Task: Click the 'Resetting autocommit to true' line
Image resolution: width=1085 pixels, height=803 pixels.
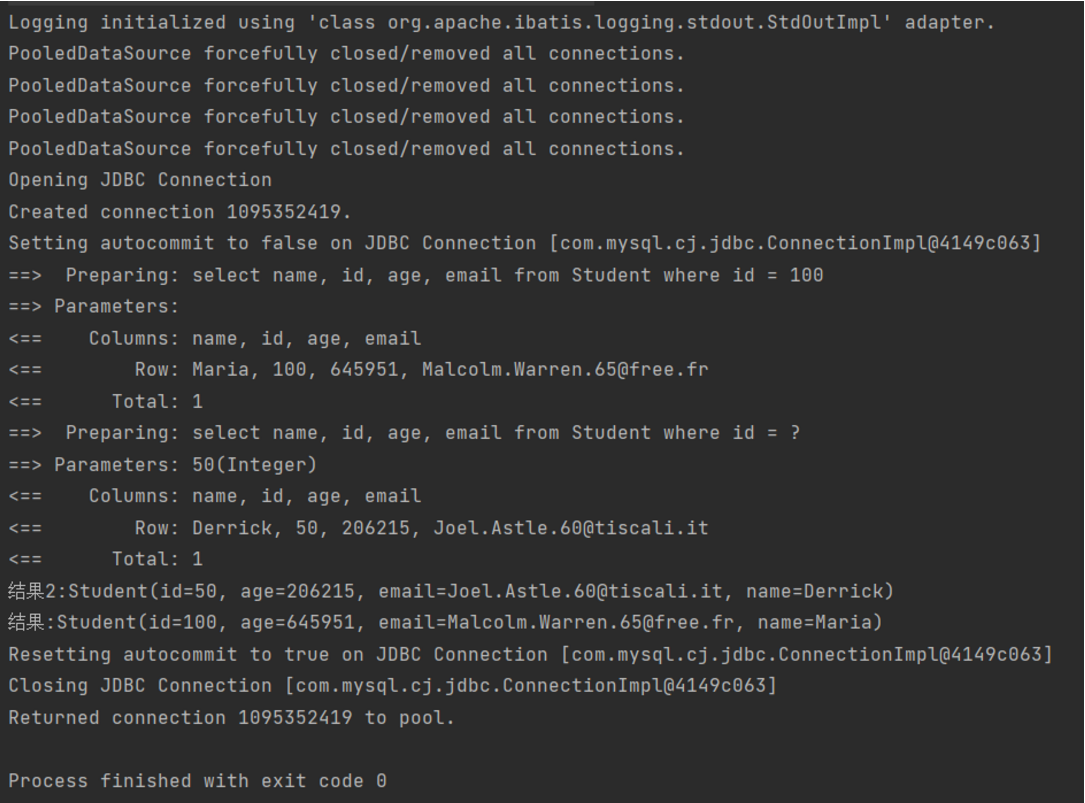Action: (530, 655)
